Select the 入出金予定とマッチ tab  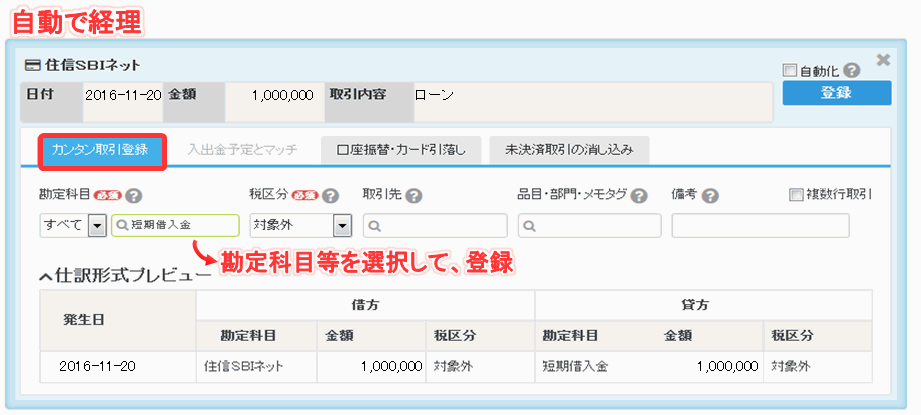point(243,150)
